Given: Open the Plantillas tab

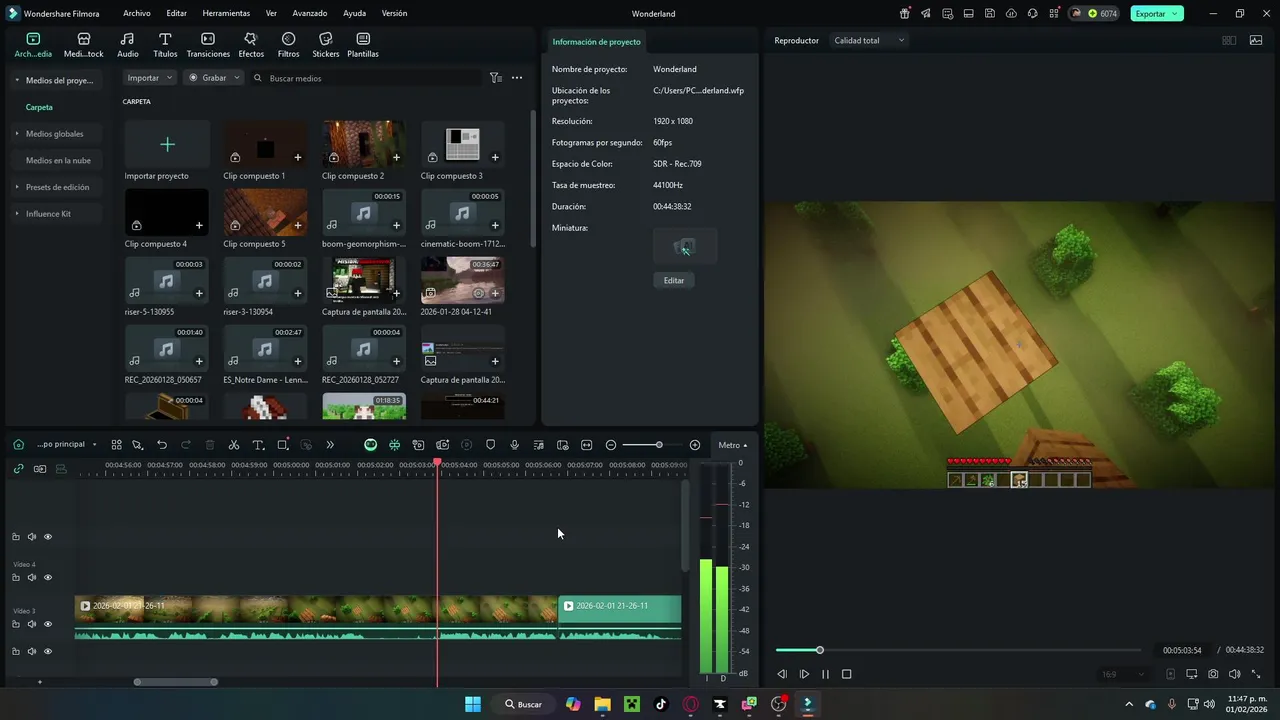Looking at the screenshot, I should [363, 45].
